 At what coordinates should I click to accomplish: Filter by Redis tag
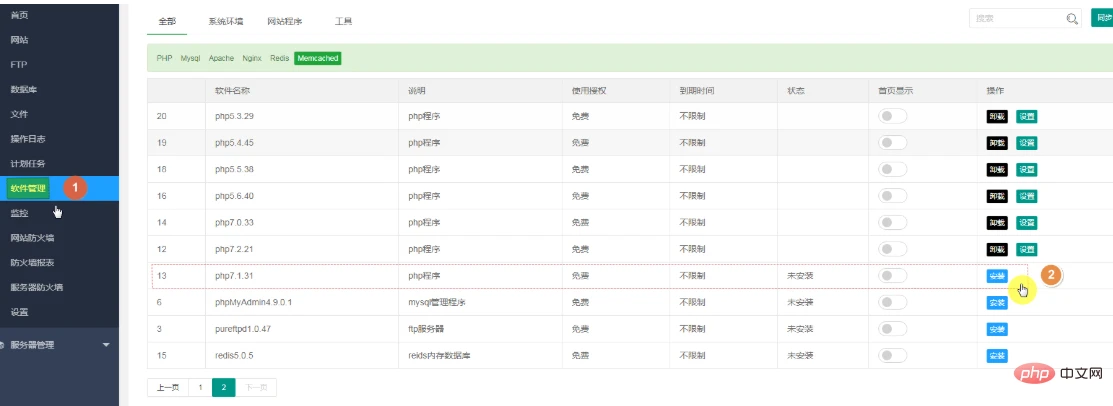[280, 58]
